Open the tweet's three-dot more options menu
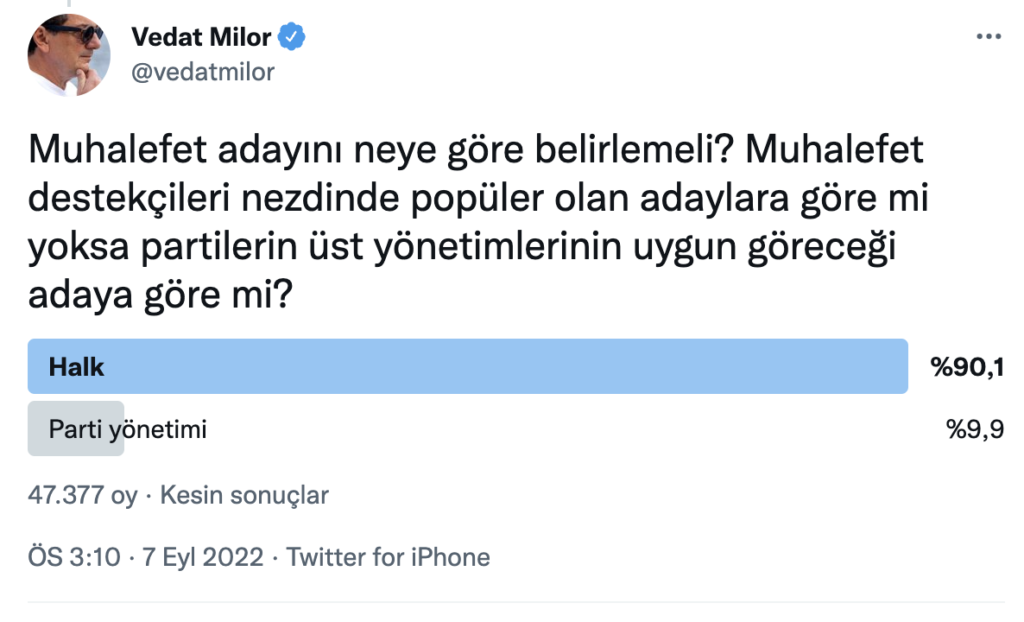 [x=987, y=36]
